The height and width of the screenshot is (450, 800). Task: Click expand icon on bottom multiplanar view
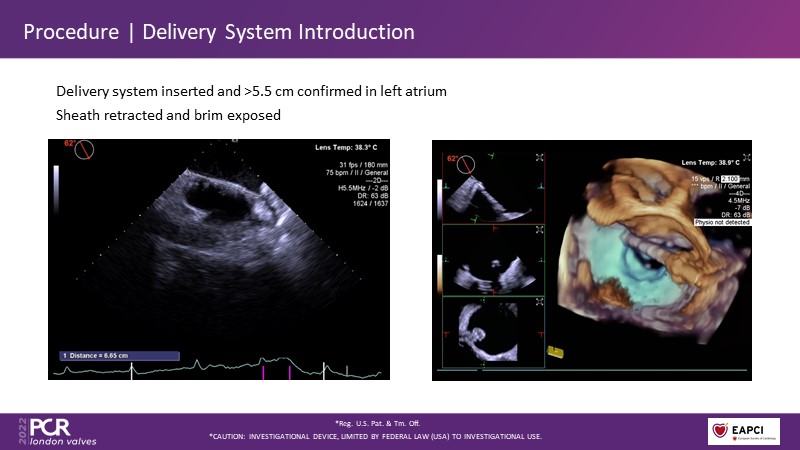pos(540,301)
